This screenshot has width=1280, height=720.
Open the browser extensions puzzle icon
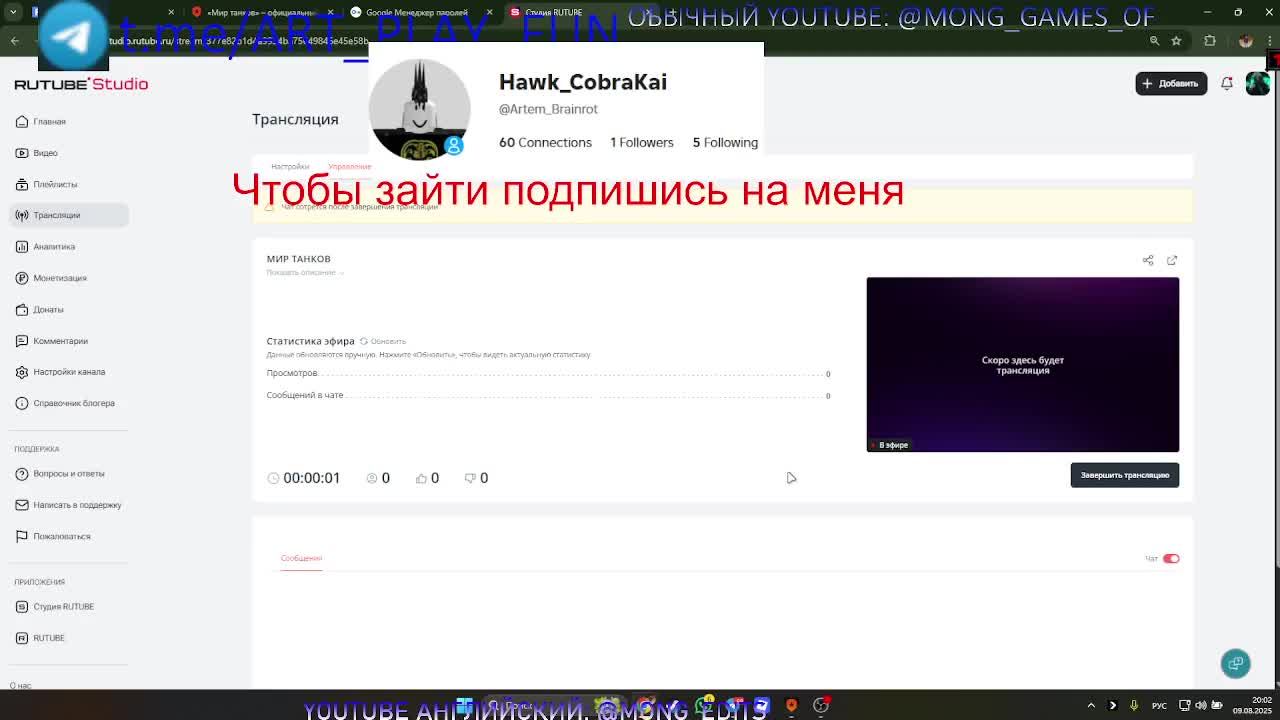pos(1210,41)
